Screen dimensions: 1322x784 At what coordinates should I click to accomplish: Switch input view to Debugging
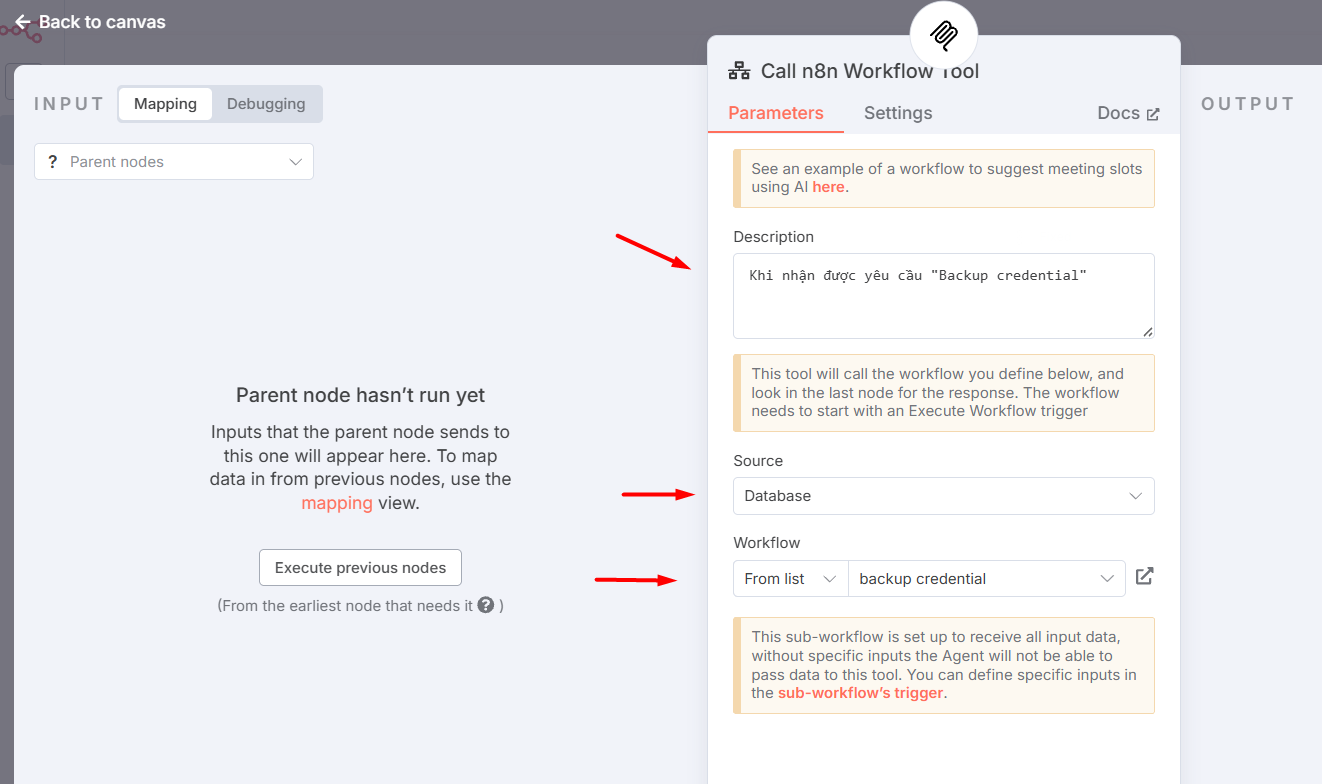click(x=266, y=104)
